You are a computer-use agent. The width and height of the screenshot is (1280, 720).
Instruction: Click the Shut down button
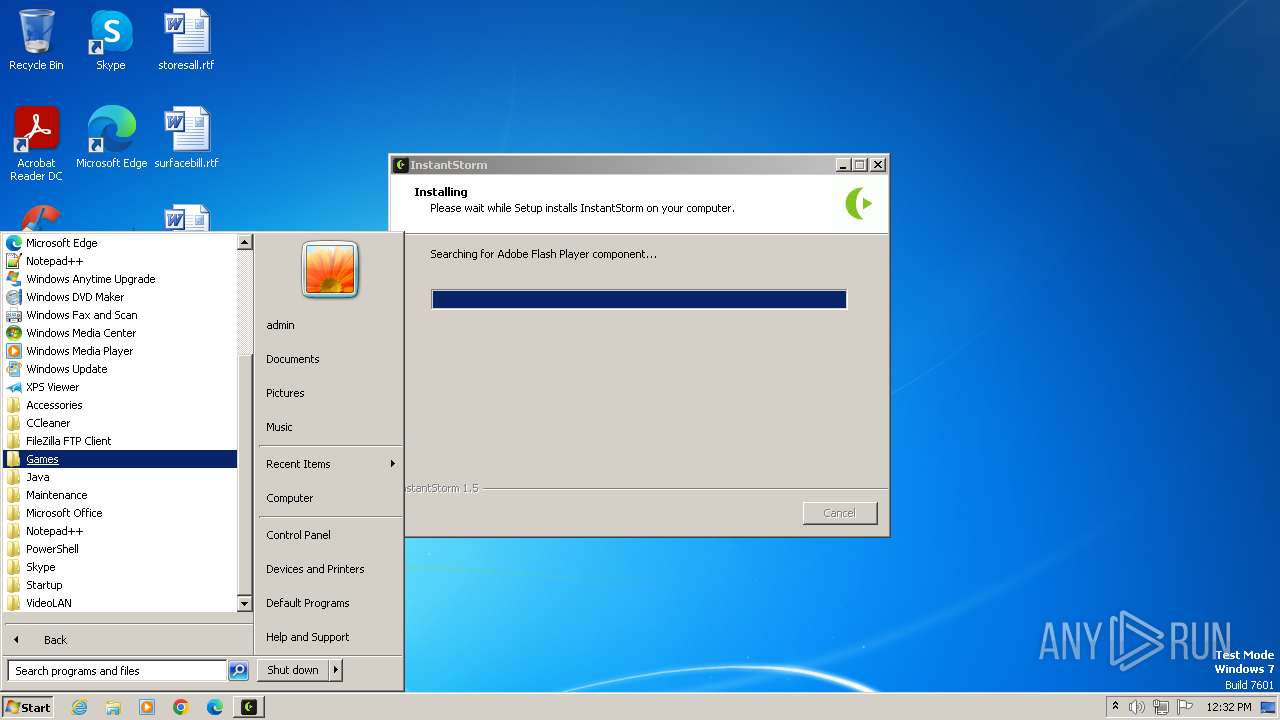tap(293, 670)
